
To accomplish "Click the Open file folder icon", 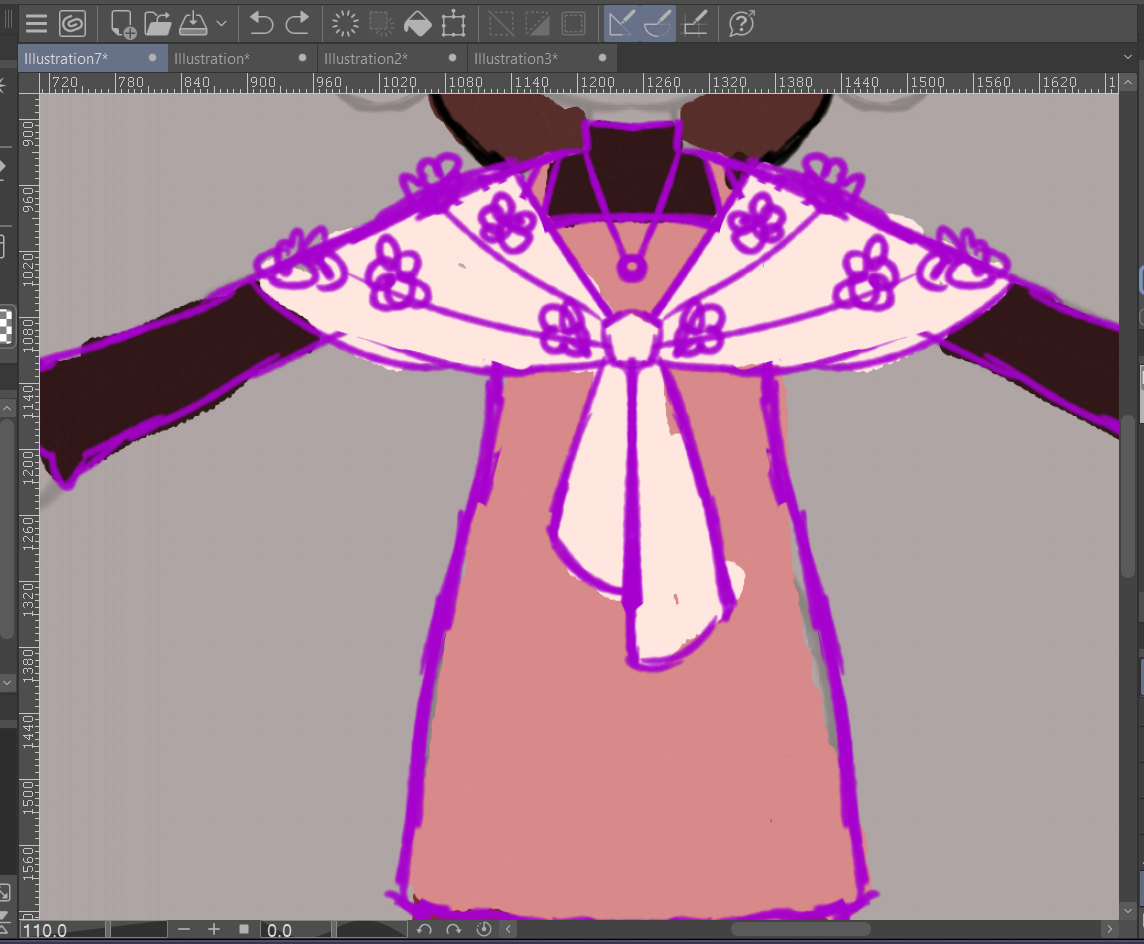I will coord(158,23).
